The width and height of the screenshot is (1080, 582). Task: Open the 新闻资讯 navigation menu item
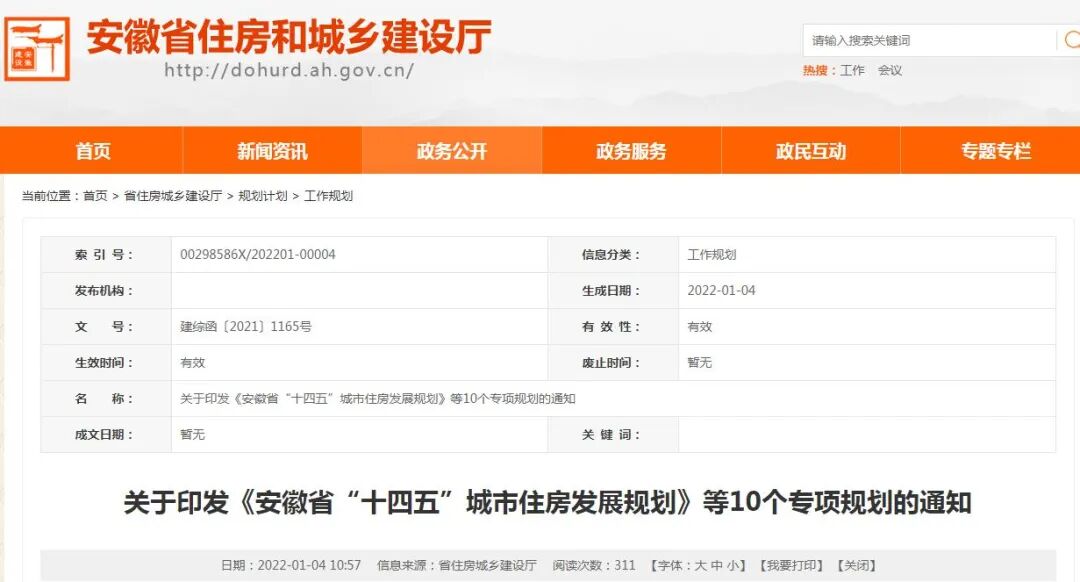tap(271, 150)
